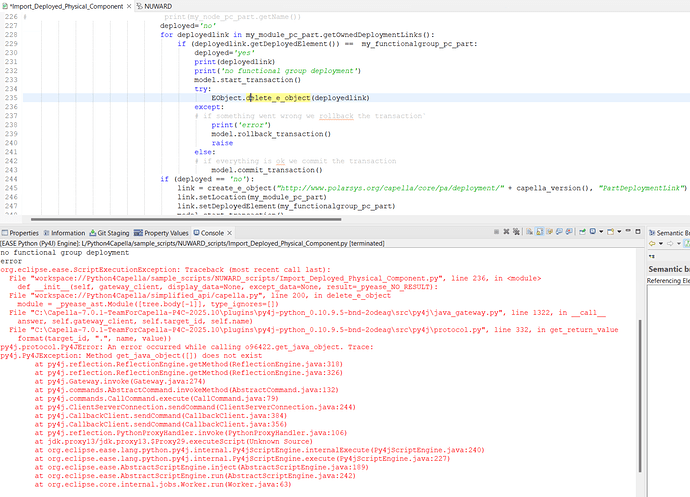Toggle show console on standard error
The height and width of the screenshot is (497, 690).
pos(569,232)
